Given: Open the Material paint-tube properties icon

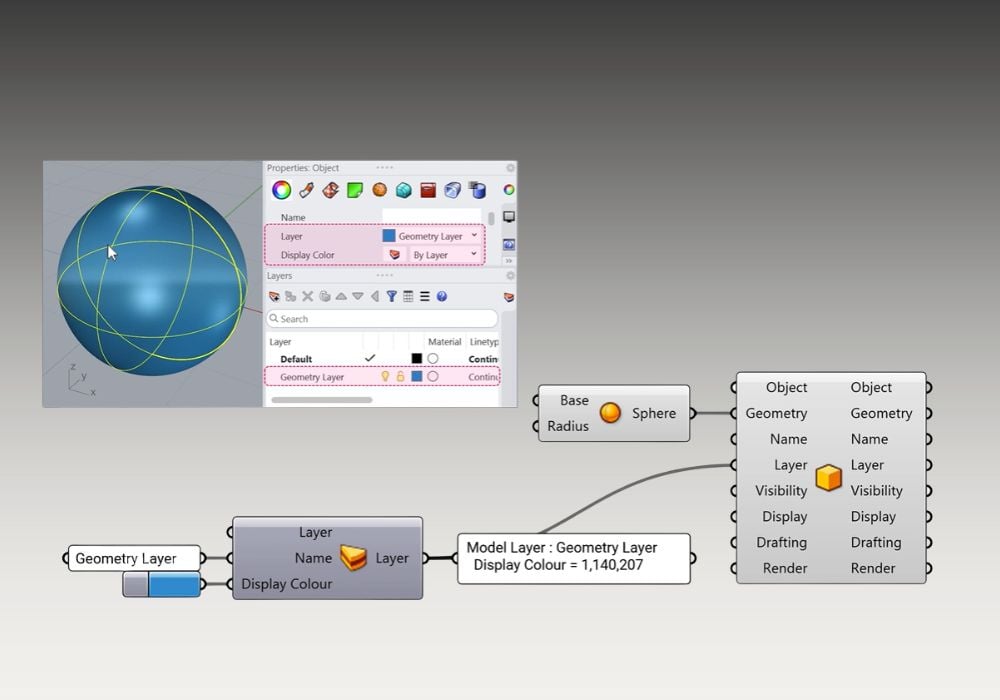Looking at the screenshot, I should coord(306,190).
